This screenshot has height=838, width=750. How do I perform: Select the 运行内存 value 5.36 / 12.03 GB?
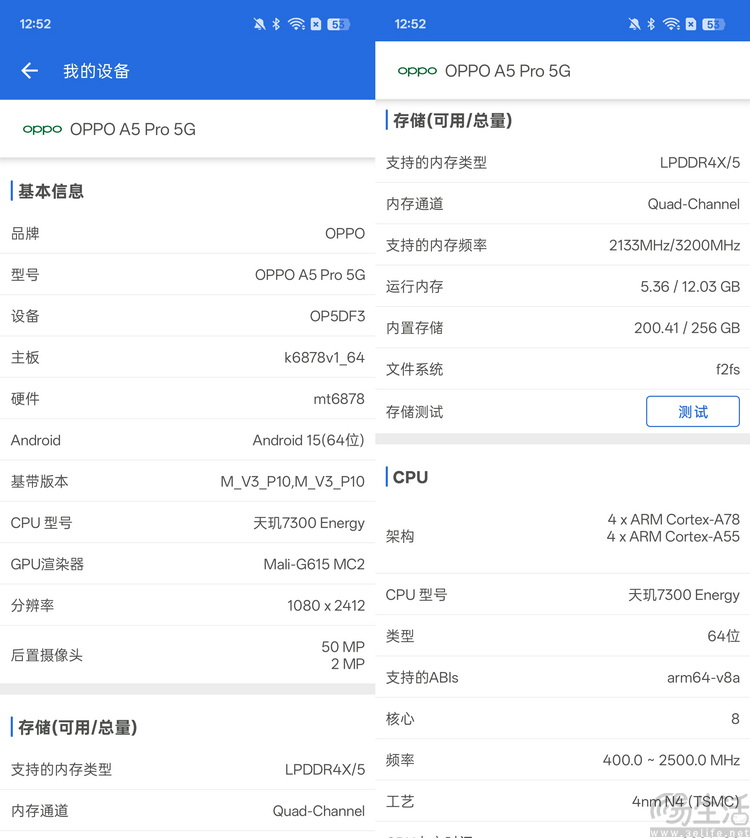(x=690, y=287)
